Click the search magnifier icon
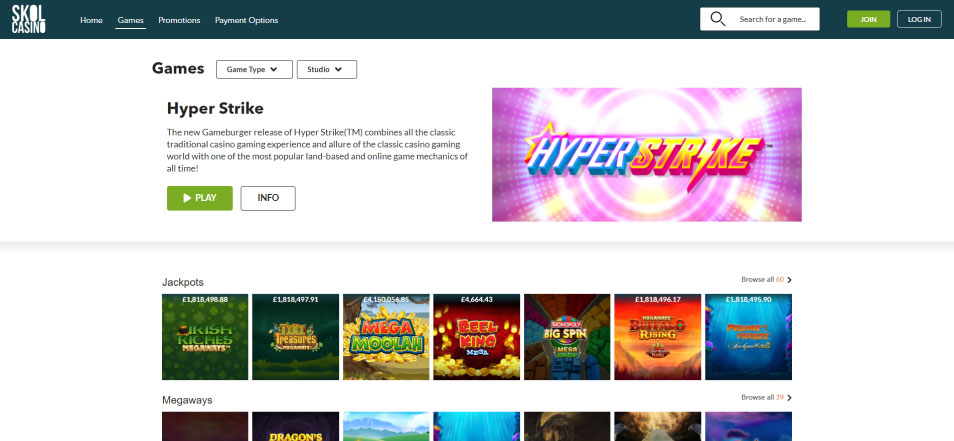Image resolution: width=954 pixels, height=441 pixels. point(718,19)
